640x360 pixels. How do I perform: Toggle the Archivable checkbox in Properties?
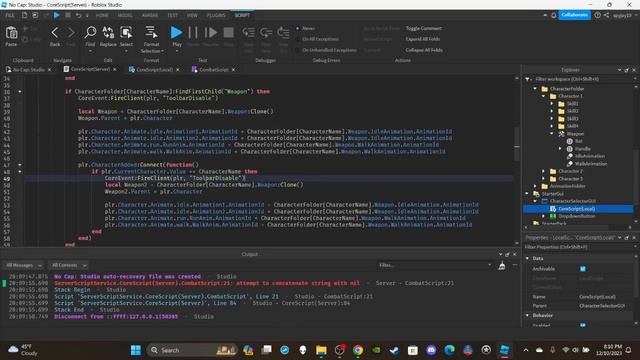coord(583,269)
